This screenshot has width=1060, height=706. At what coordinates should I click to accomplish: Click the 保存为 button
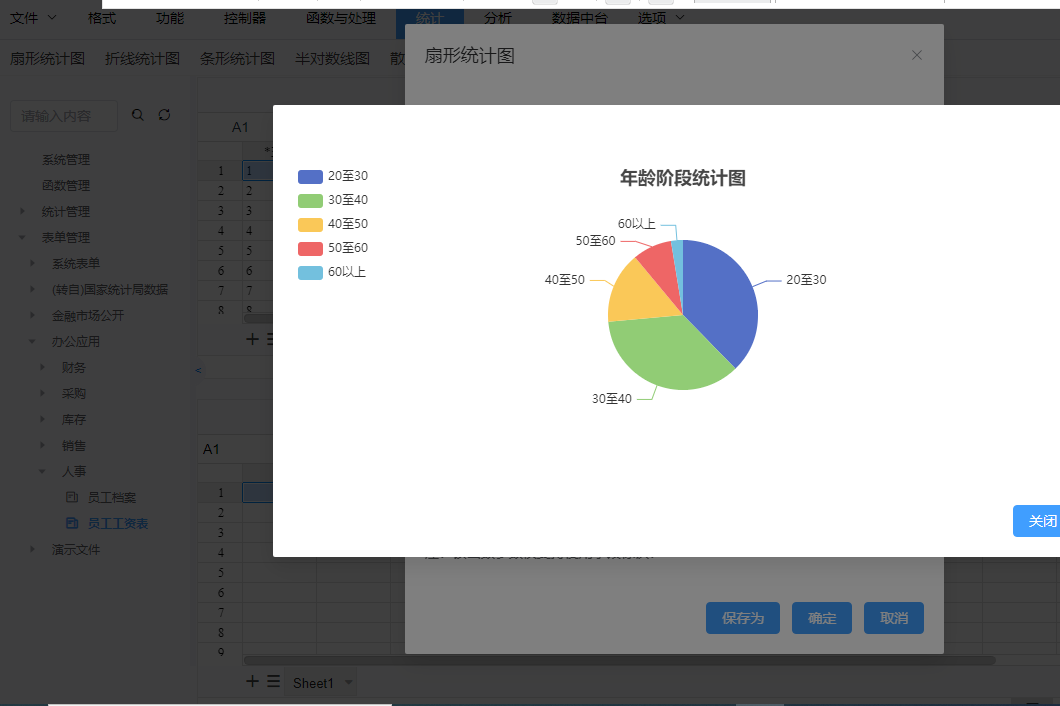click(743, 618)
